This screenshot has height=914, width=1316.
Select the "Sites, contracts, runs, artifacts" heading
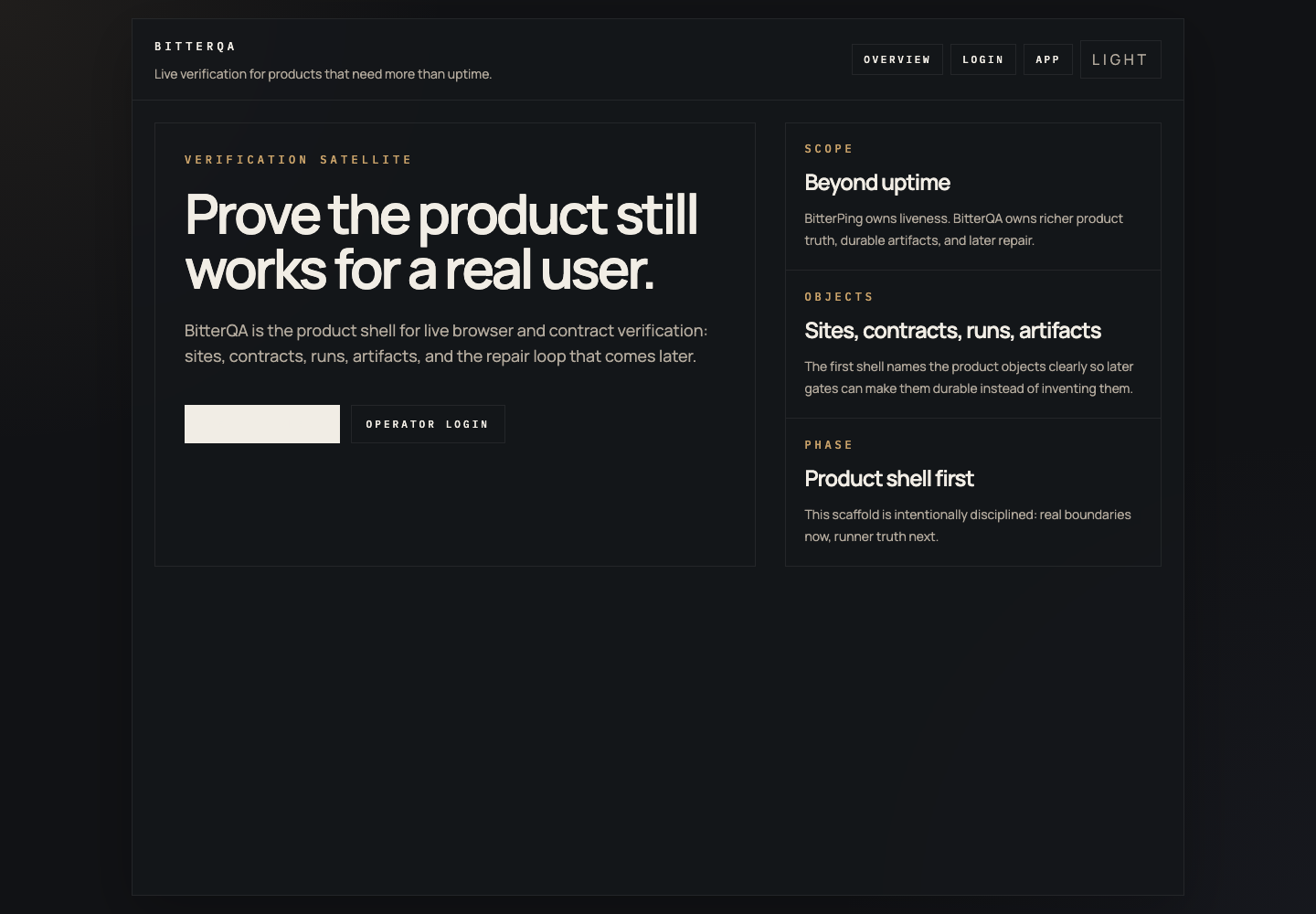click(x=952, y=331)
